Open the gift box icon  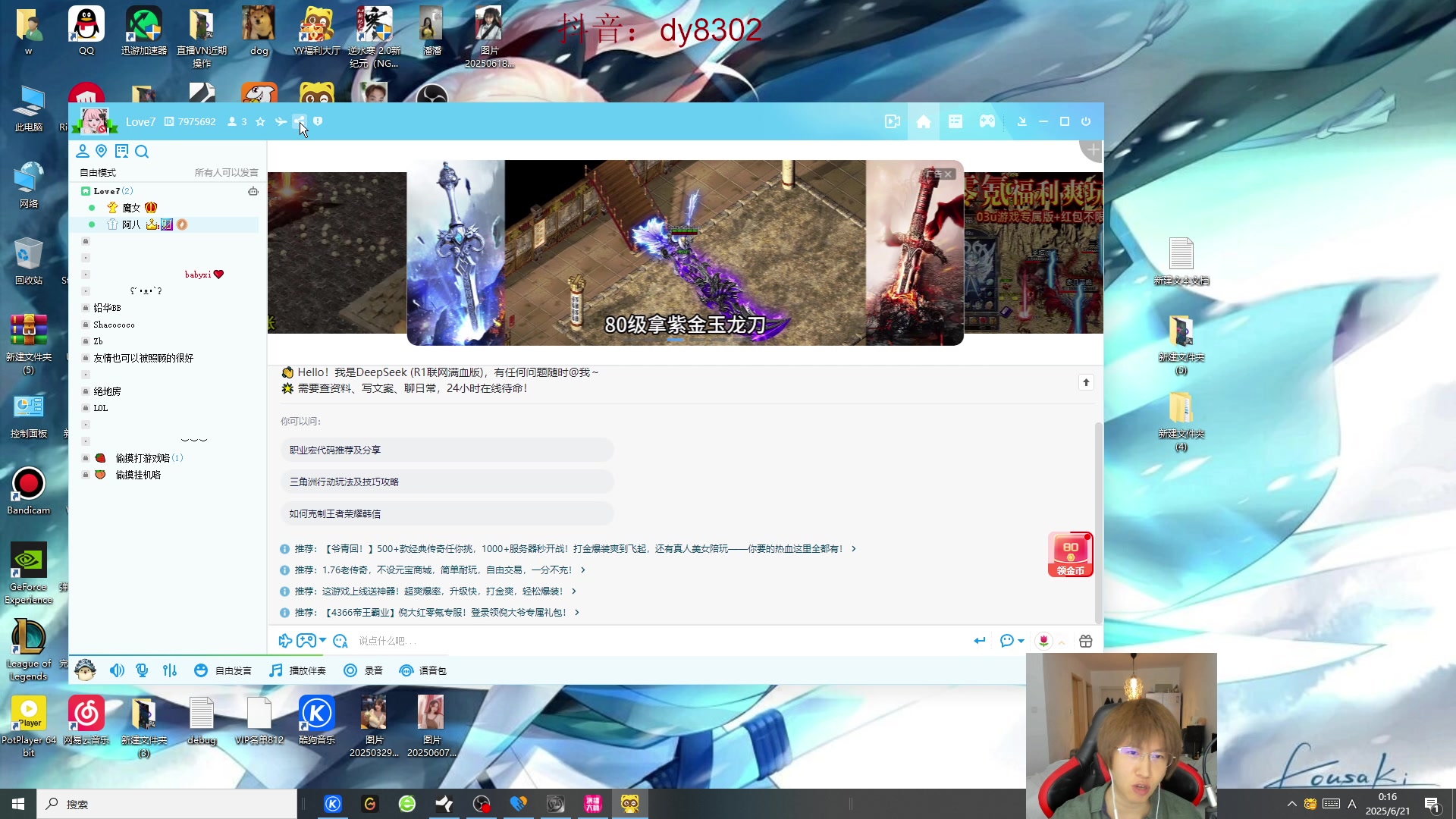(1086, 641)
